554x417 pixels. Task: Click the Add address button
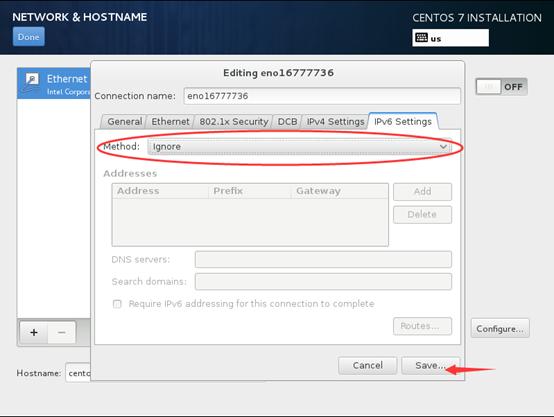point(422,192)
